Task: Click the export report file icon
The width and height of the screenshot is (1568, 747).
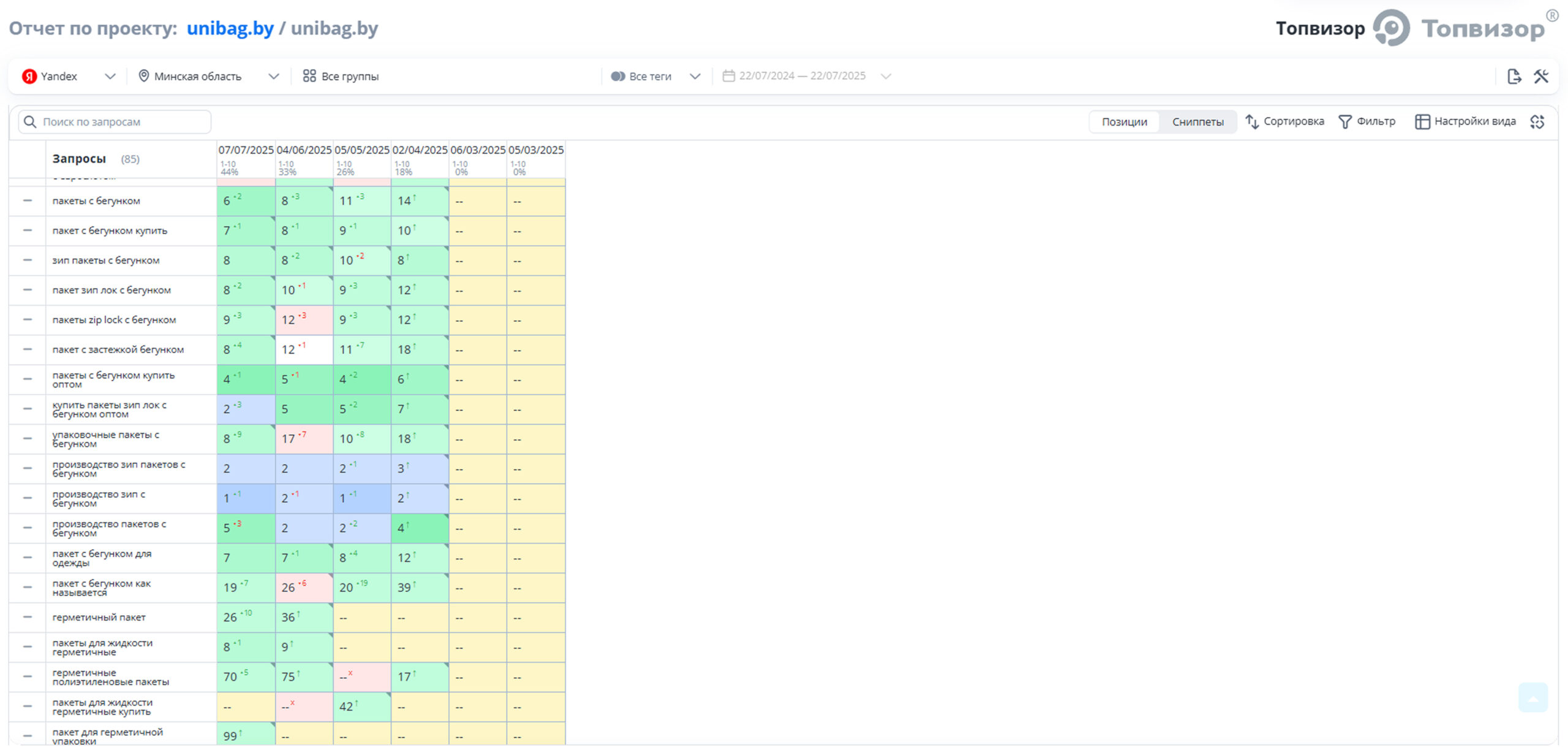Action: pos(1513,76)
